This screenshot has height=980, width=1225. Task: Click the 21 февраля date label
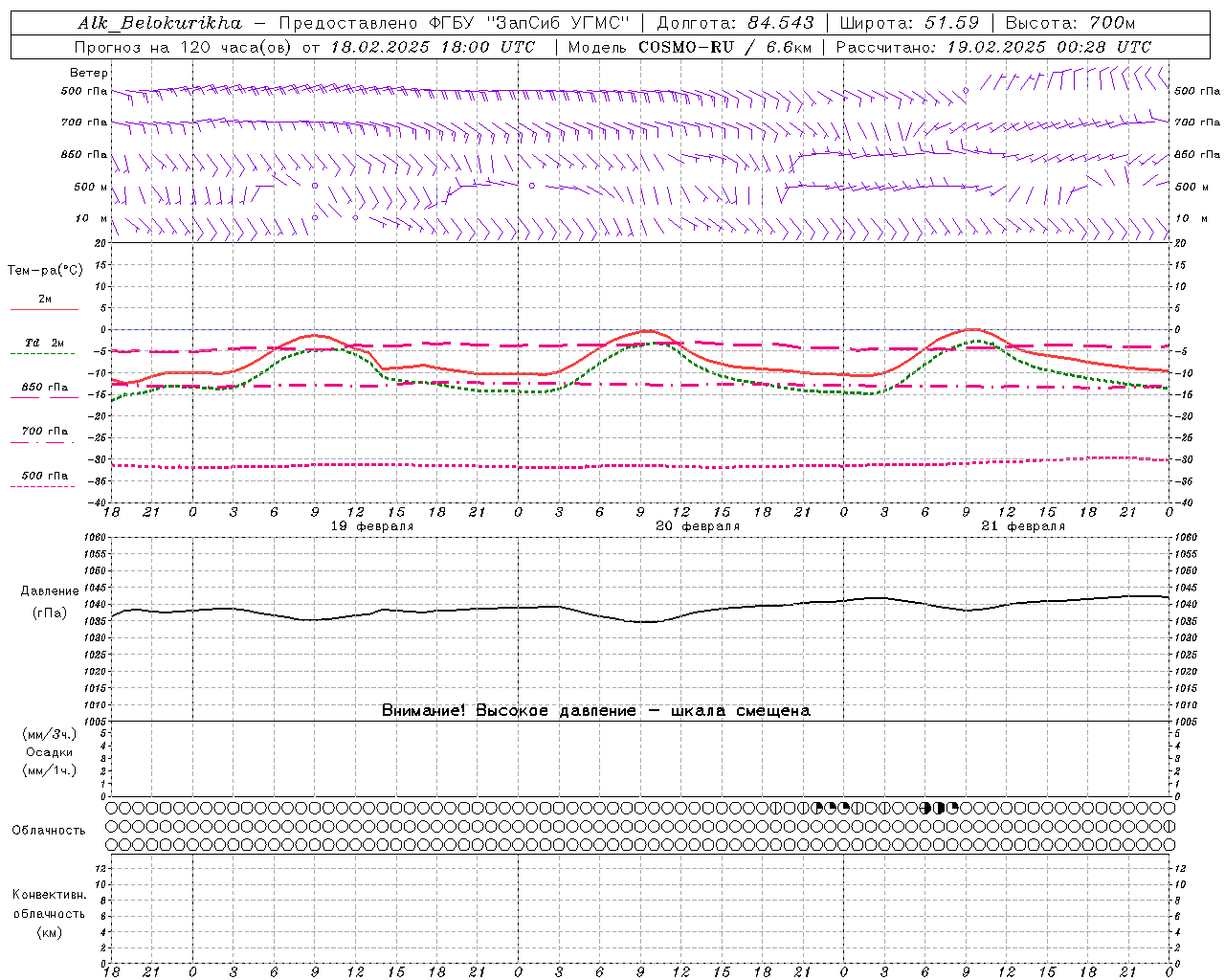coord(1023,526)
